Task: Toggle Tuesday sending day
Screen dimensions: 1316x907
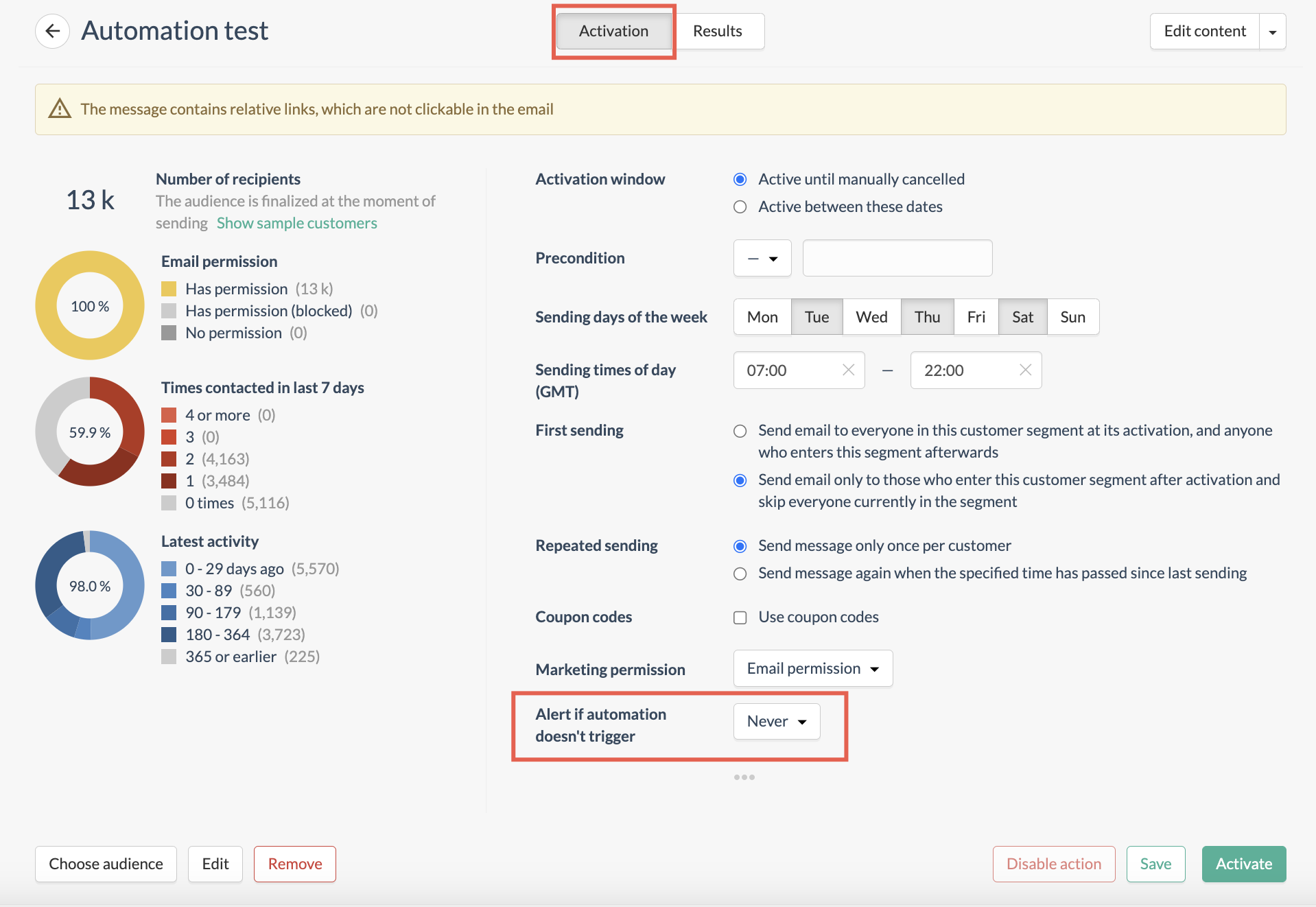Action: pos(816,317)
